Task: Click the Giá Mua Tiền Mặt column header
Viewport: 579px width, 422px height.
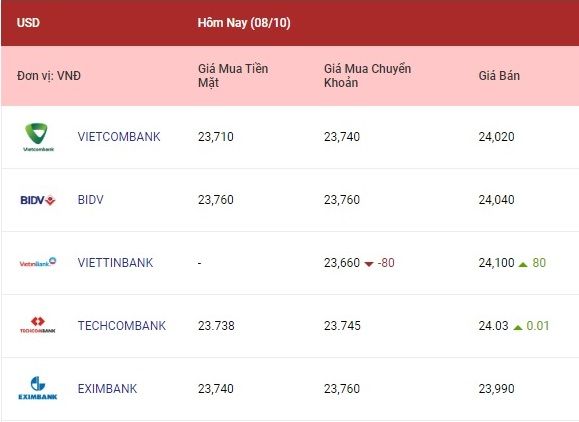Action: click(233, 76)
